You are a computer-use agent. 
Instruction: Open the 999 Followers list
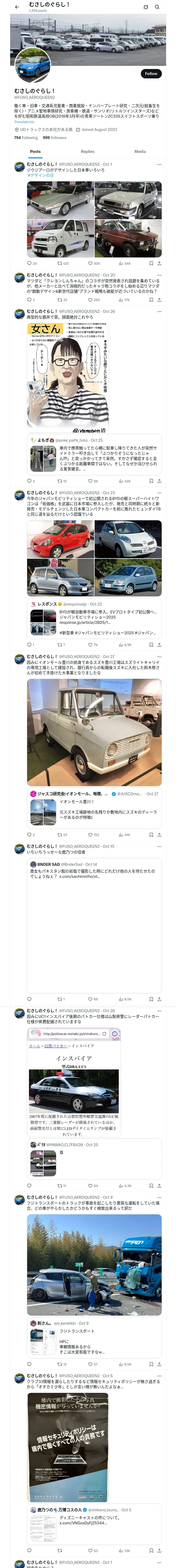[x=54, y=137]
